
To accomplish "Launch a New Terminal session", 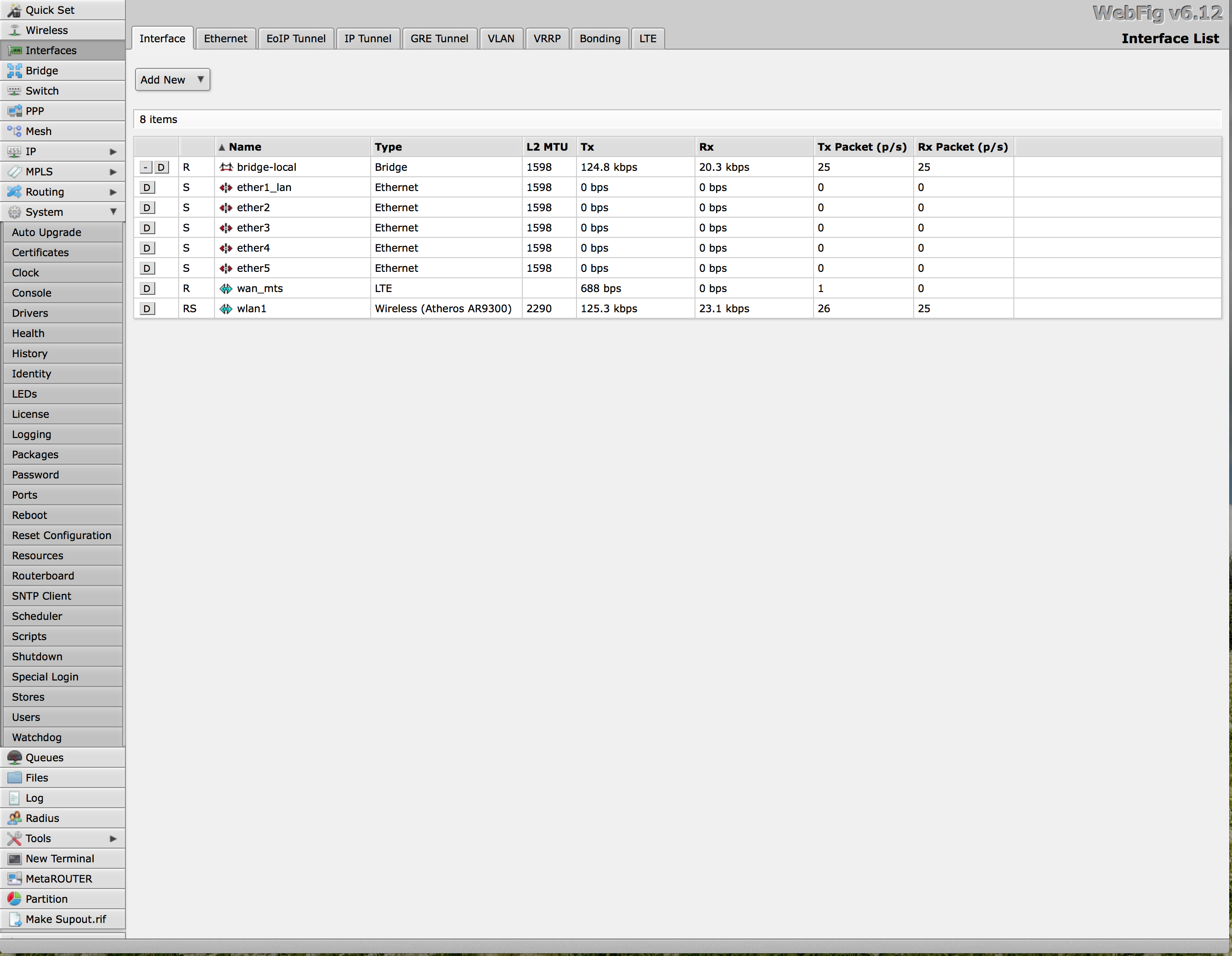I will (60, 858).
